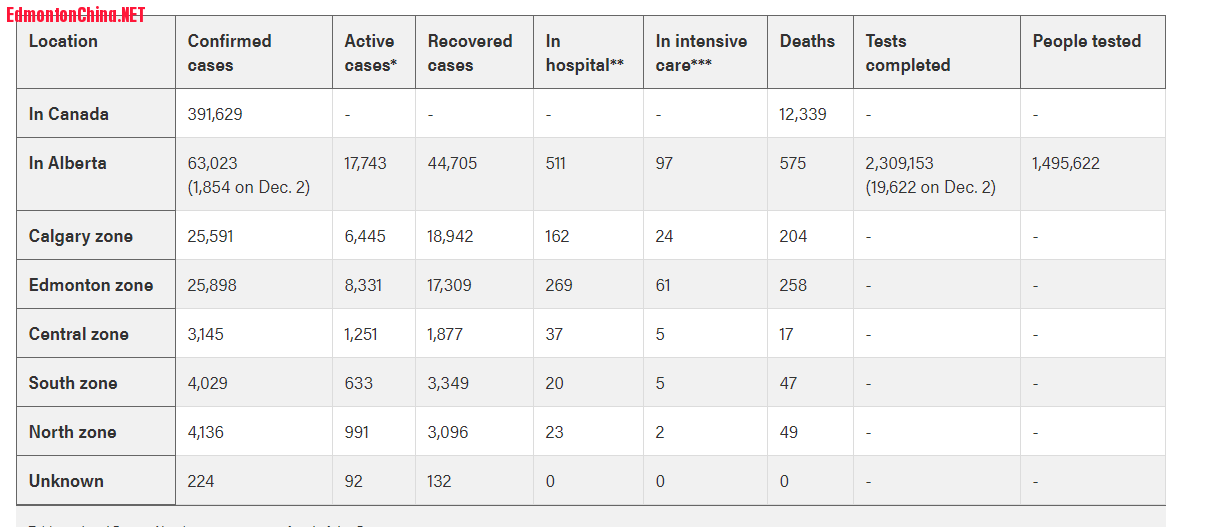The width and height of the screenshot is (1231, 527).
Task: Click Central zone confirmed cases 3,145
Action: pyautogui.click(x=206, y=334)
